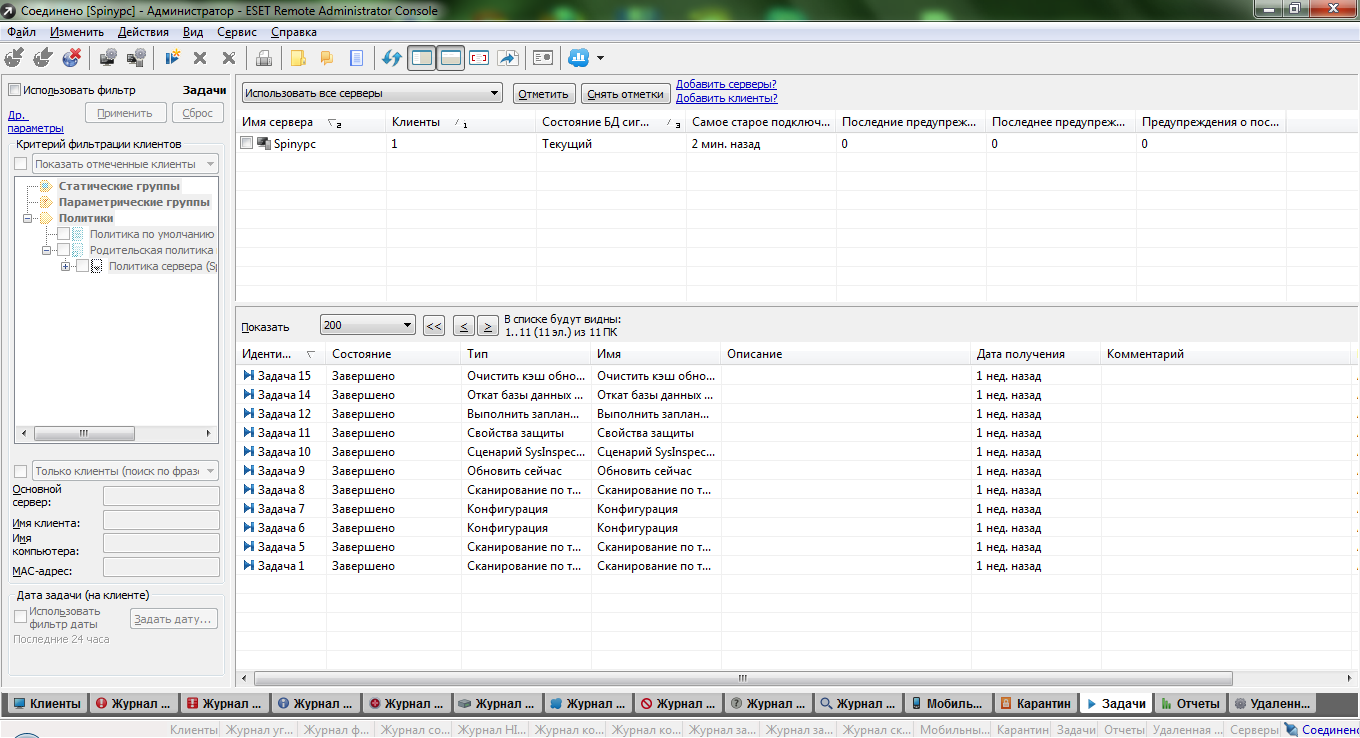The height and width of the screenshot is (738, 1360).
Task: Click the Отметить button
Action: pos(544,94)
